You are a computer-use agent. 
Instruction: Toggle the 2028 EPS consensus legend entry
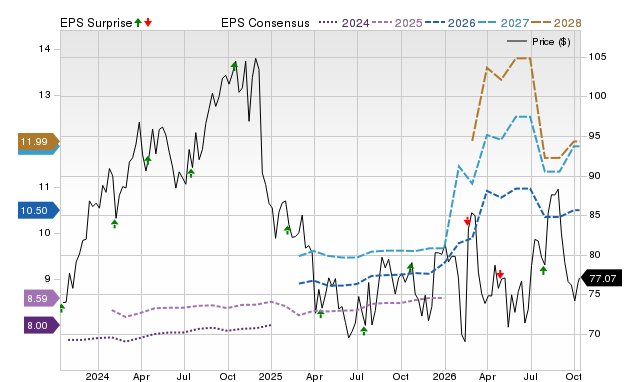click(x=556, y=23)
